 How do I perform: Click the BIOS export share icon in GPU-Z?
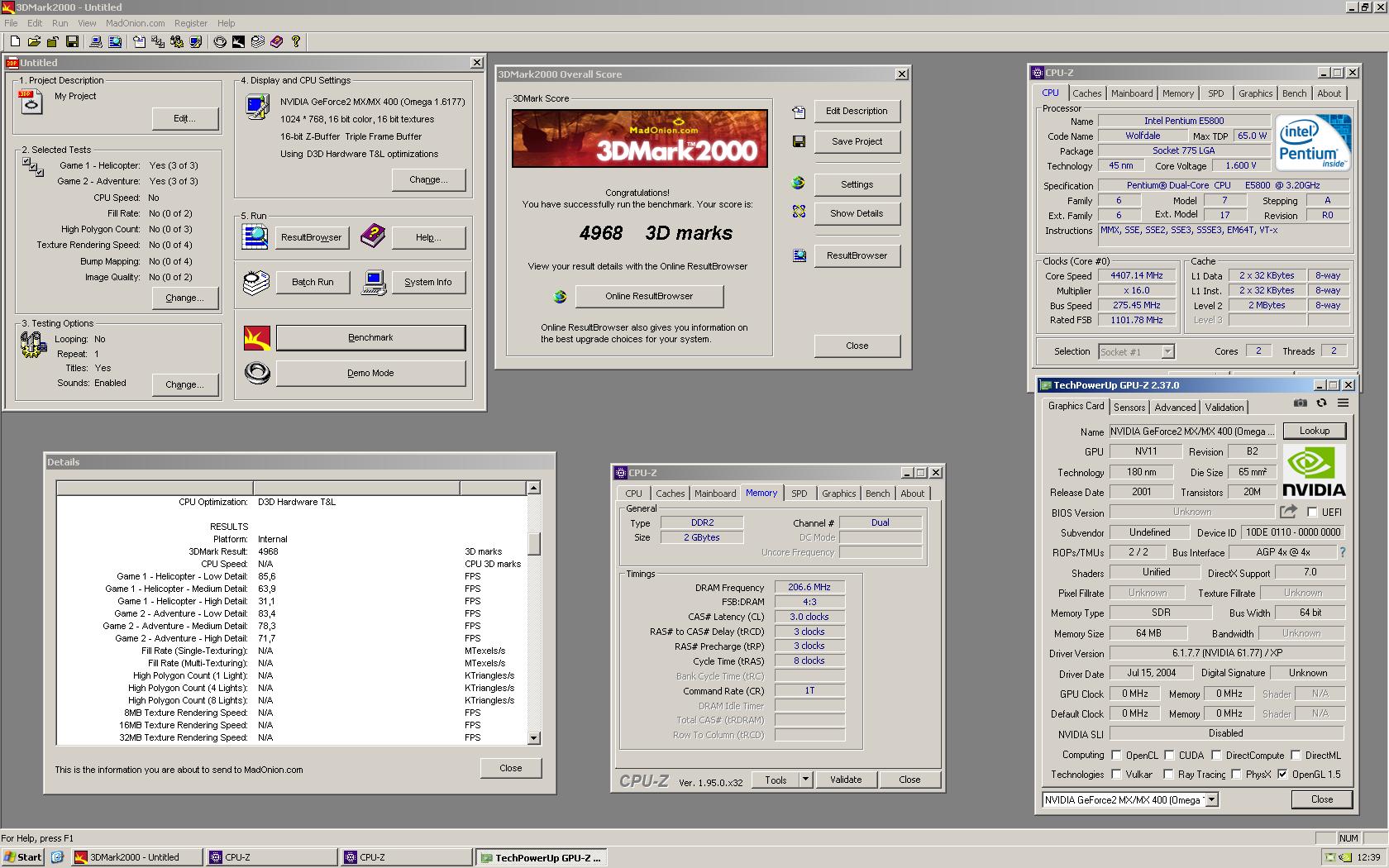[x=1288, y=512]
